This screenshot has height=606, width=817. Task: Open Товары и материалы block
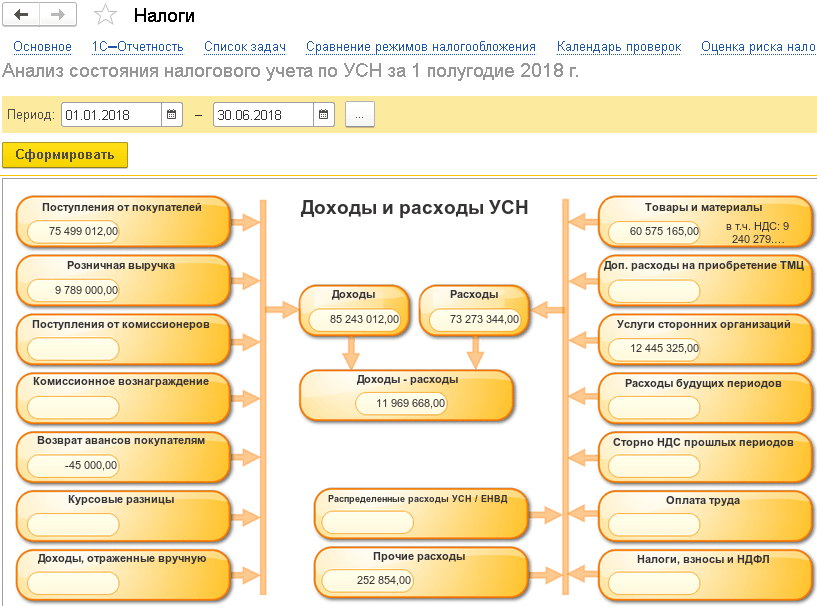coord(703,221)
